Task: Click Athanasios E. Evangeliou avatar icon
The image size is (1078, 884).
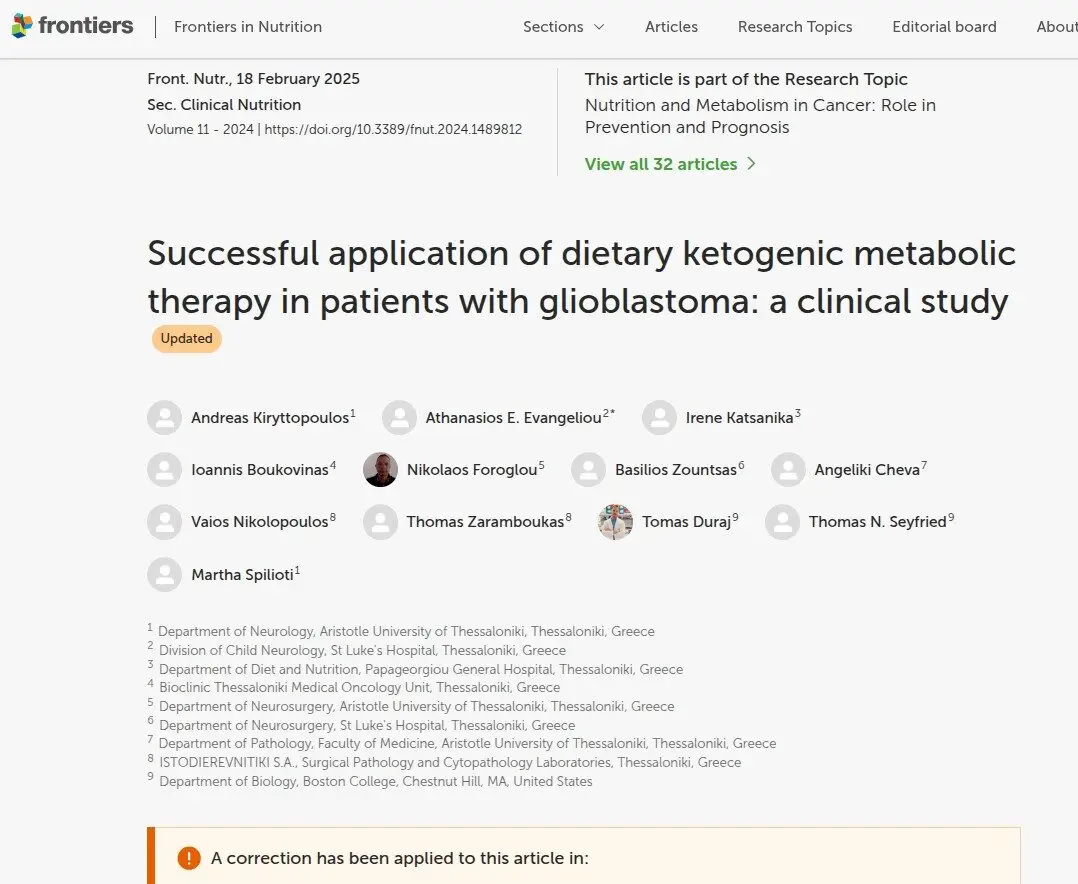Action: 399,418
